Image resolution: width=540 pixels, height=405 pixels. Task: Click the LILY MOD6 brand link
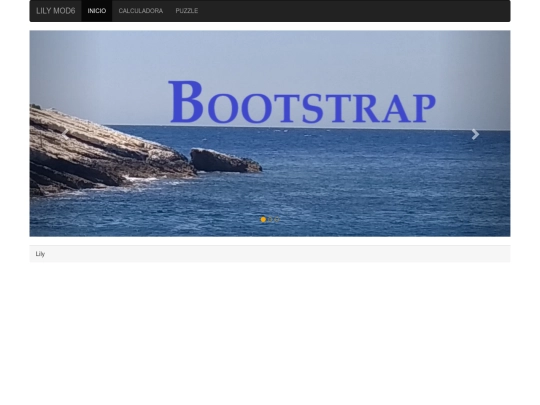[x=55, y=11]
